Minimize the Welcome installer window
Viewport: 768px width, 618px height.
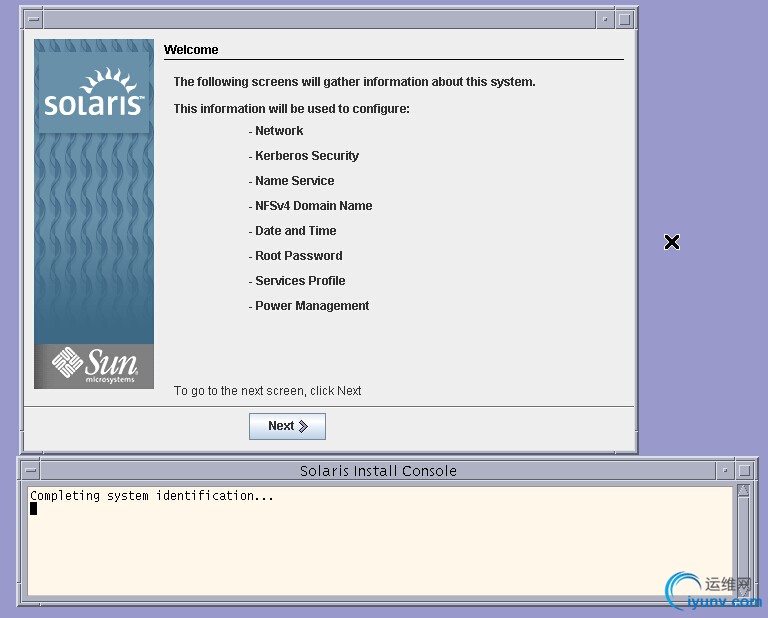[605, 20]
